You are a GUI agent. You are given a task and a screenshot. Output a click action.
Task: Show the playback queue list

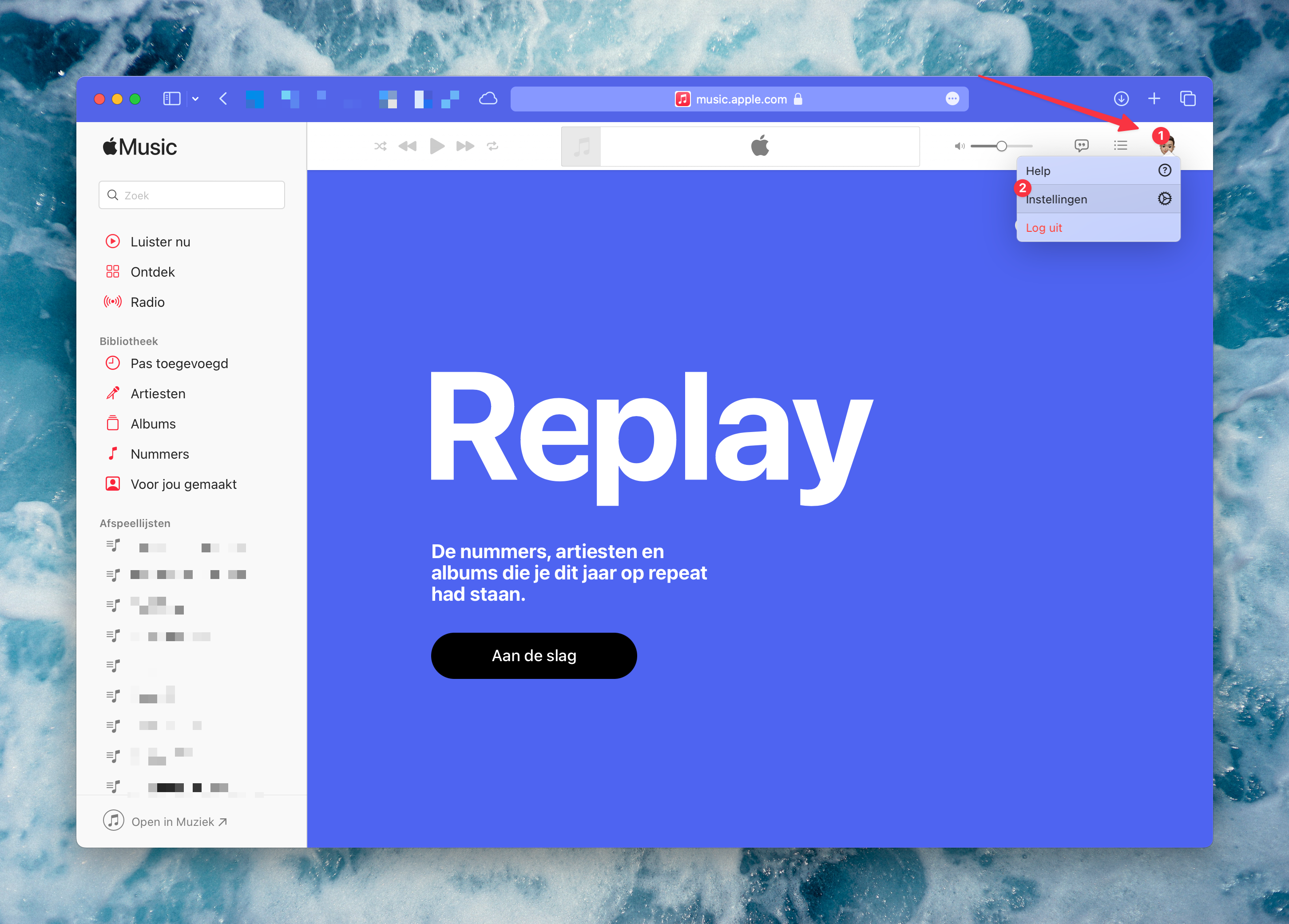[1120, 146]
